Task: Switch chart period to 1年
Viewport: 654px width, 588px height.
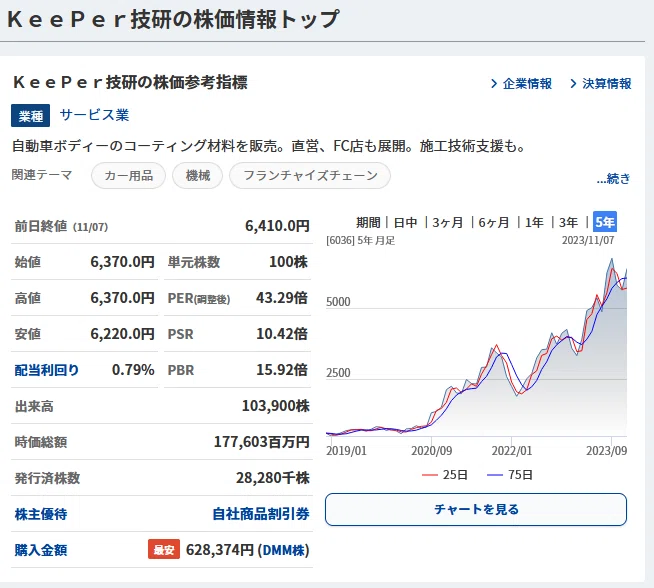Action: [534, 222]
